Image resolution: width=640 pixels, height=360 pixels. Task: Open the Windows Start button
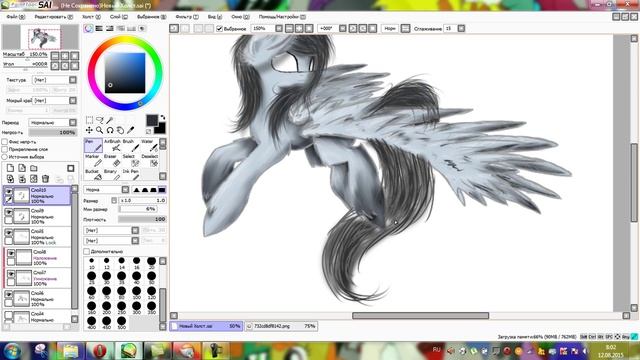[x=12, y=351]
